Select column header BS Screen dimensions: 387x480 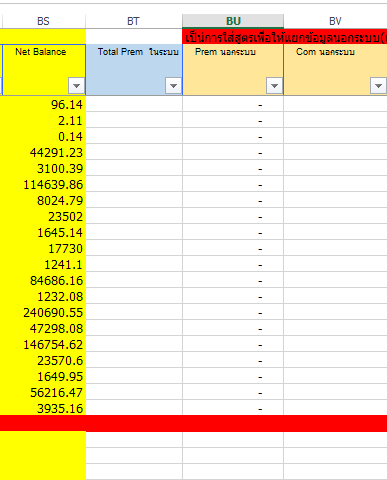pos(44,21)
